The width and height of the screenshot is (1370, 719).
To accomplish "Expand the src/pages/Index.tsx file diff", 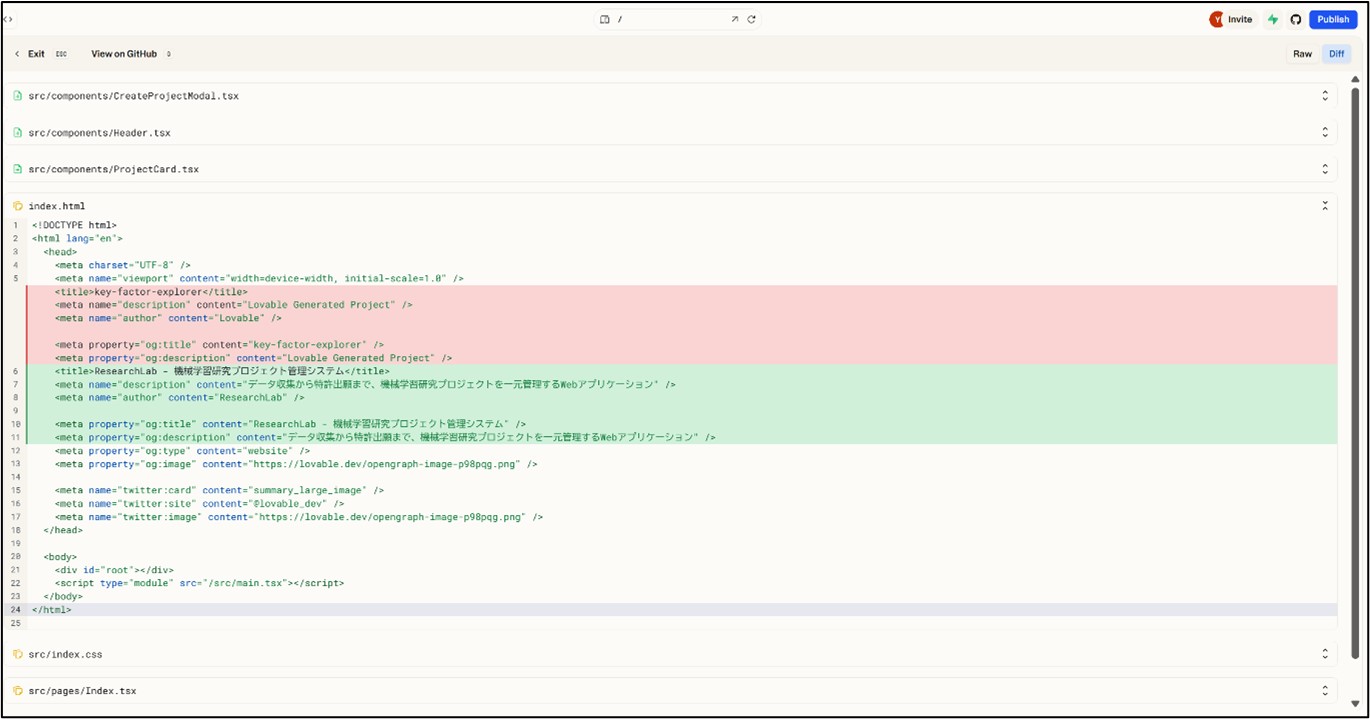I will coord(1325,691).
